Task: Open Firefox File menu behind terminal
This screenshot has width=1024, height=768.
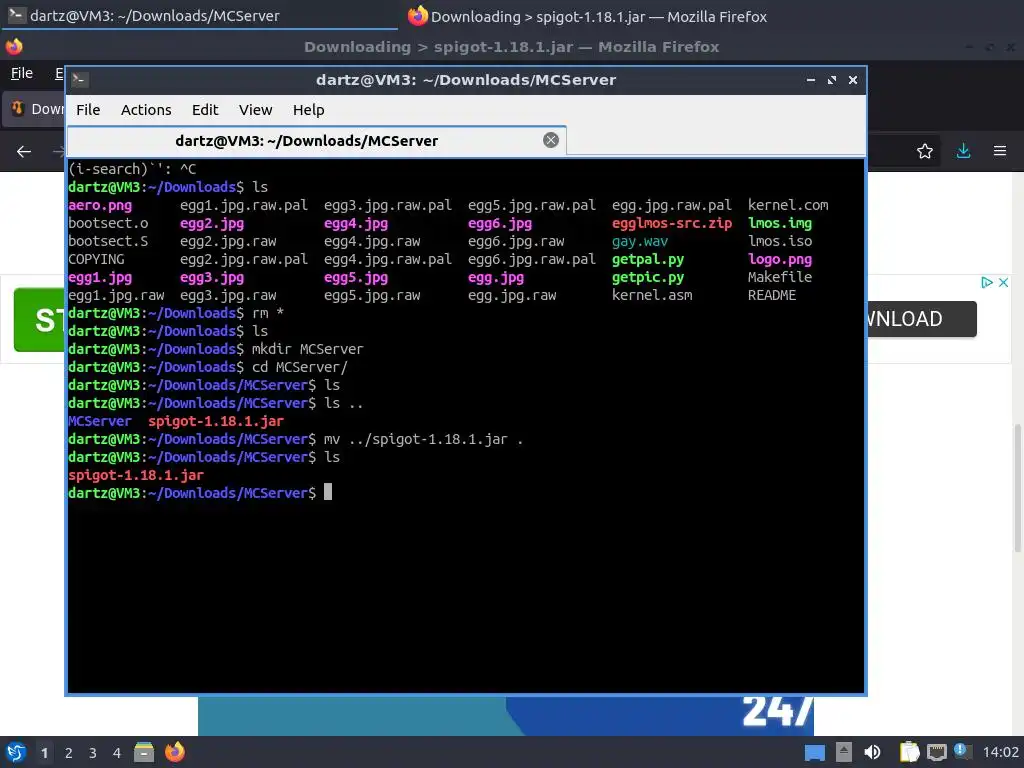Action: point(22,73)
